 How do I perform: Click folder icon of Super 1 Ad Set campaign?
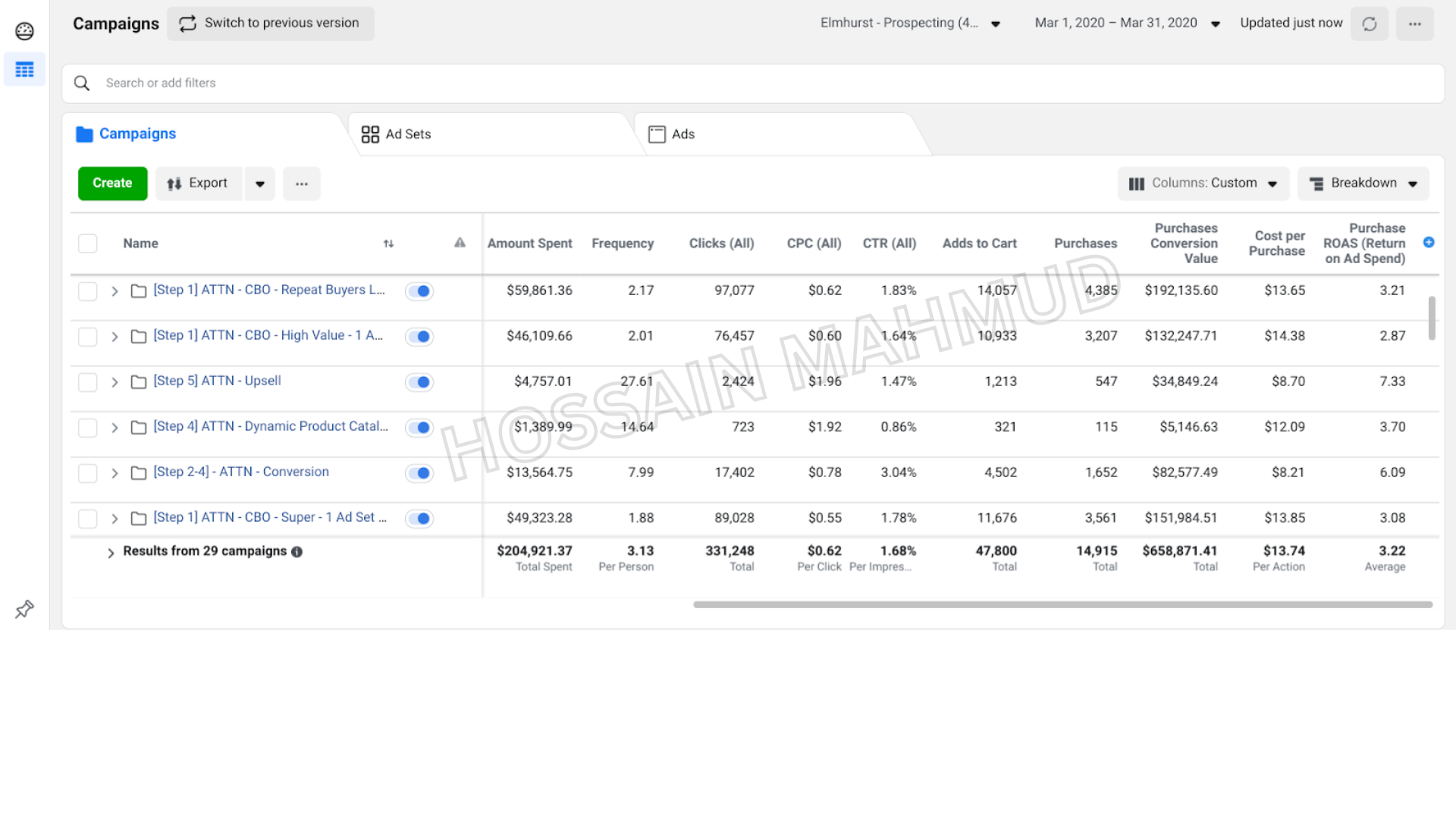(139, 519)
